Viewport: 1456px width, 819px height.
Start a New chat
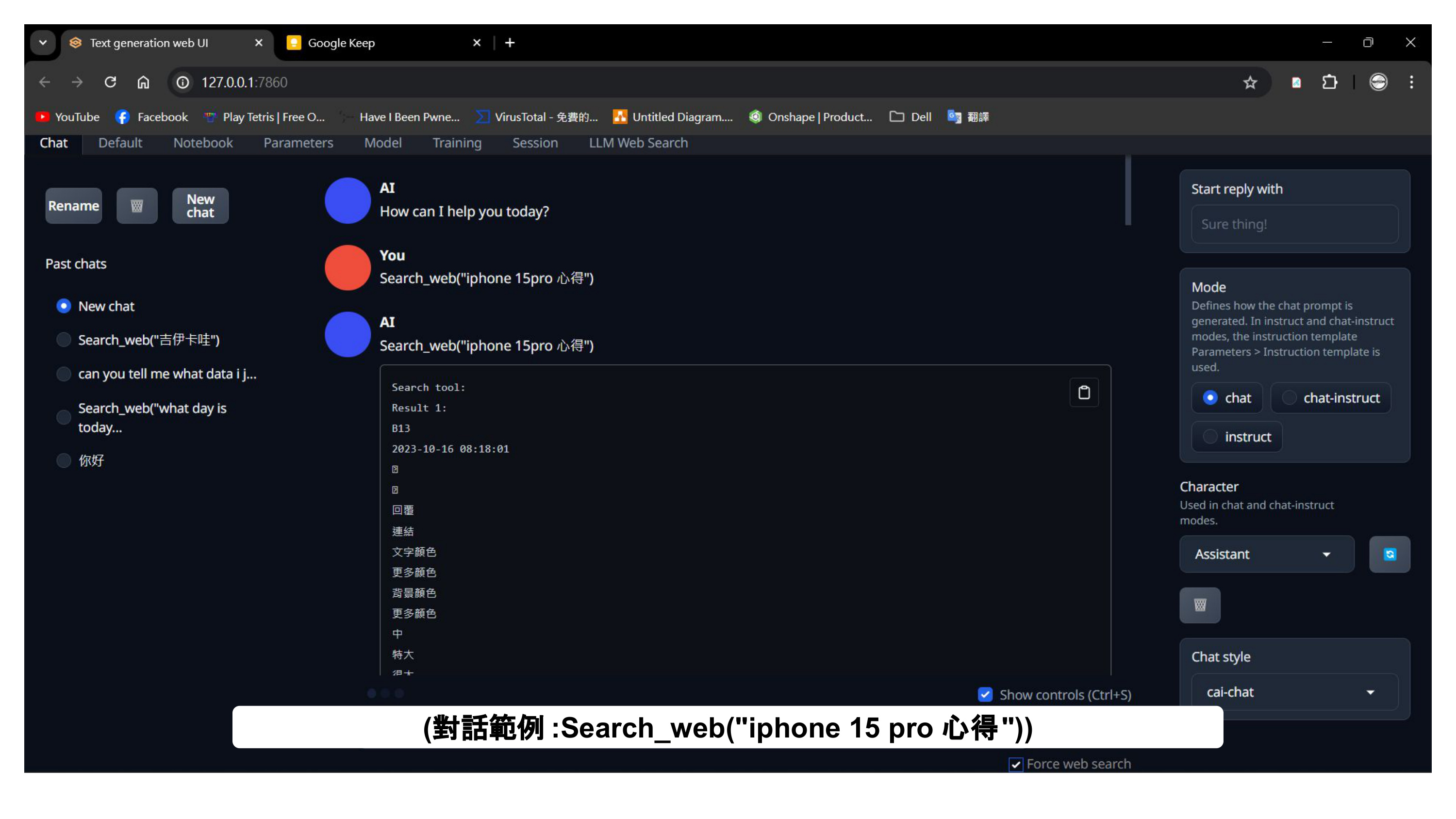[x=200, y=206]
